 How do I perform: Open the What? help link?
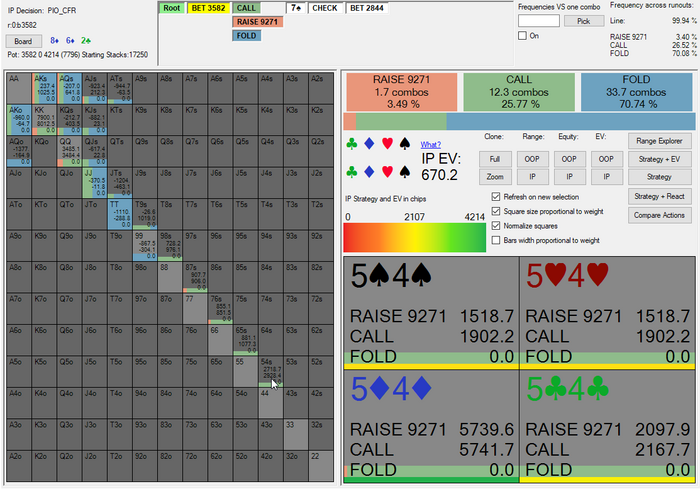pos(430,145)
